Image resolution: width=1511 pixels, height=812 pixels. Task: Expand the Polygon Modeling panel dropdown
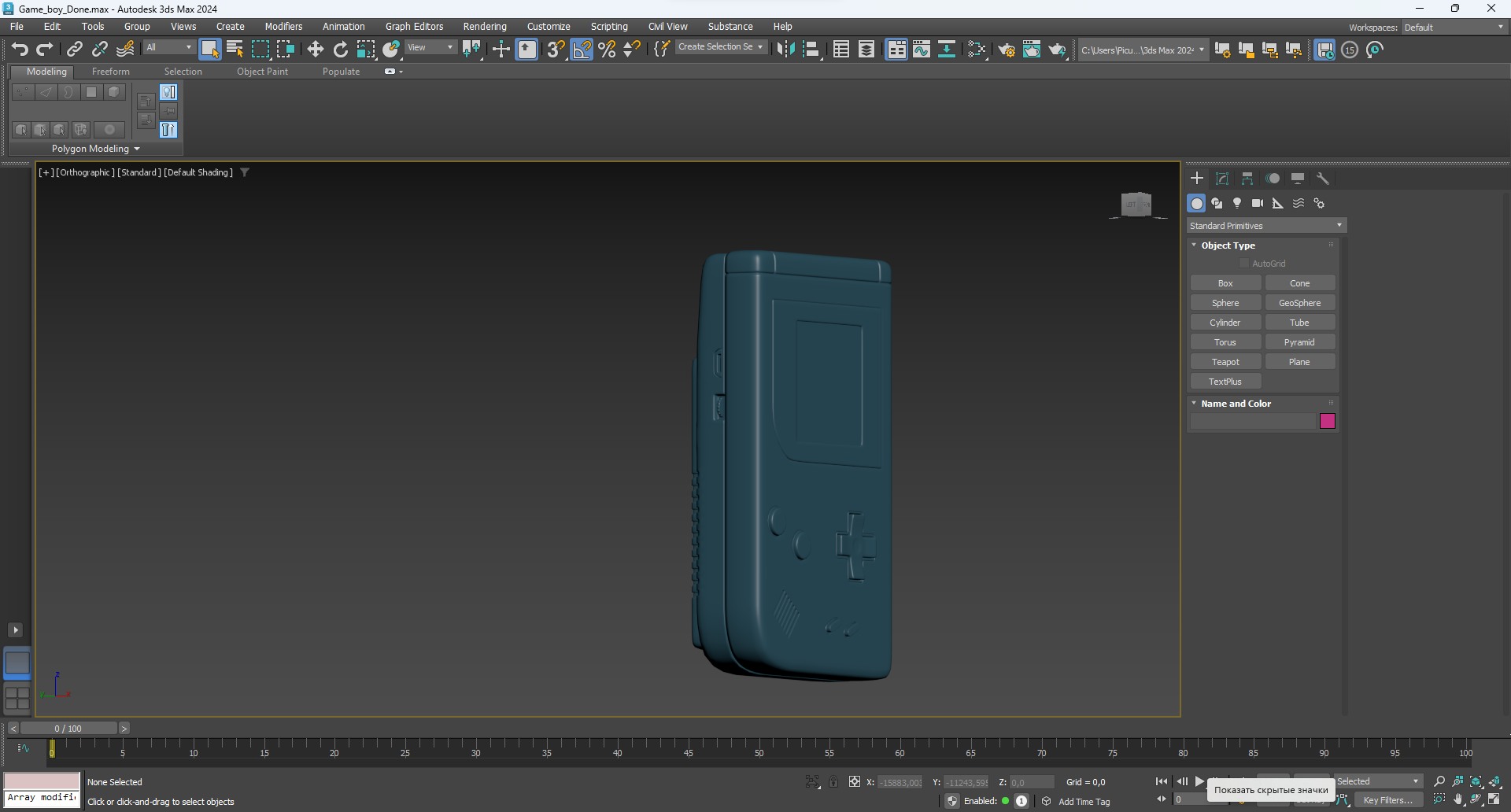(96, 149)
